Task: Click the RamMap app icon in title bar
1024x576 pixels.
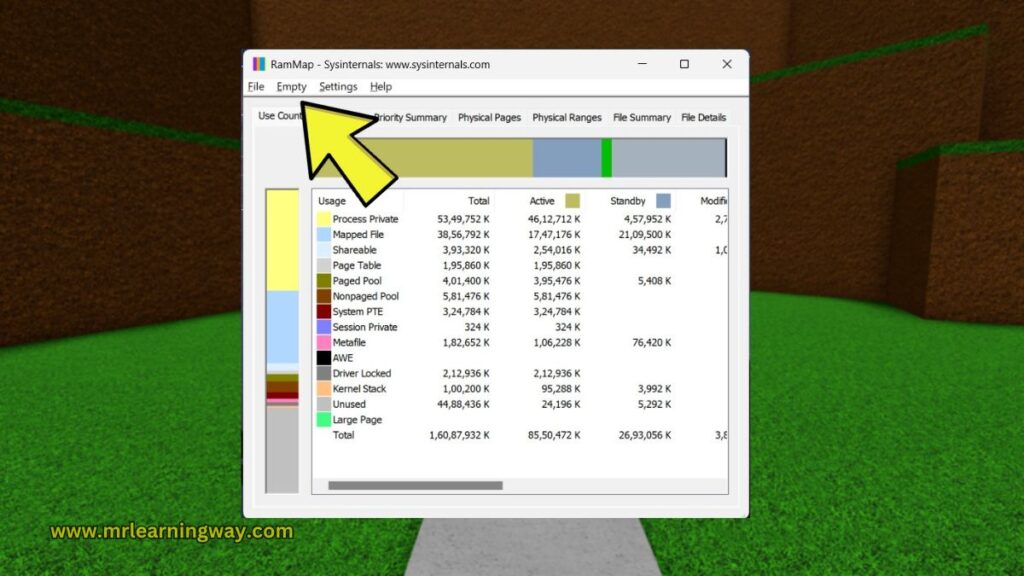Action: [260, 64]
